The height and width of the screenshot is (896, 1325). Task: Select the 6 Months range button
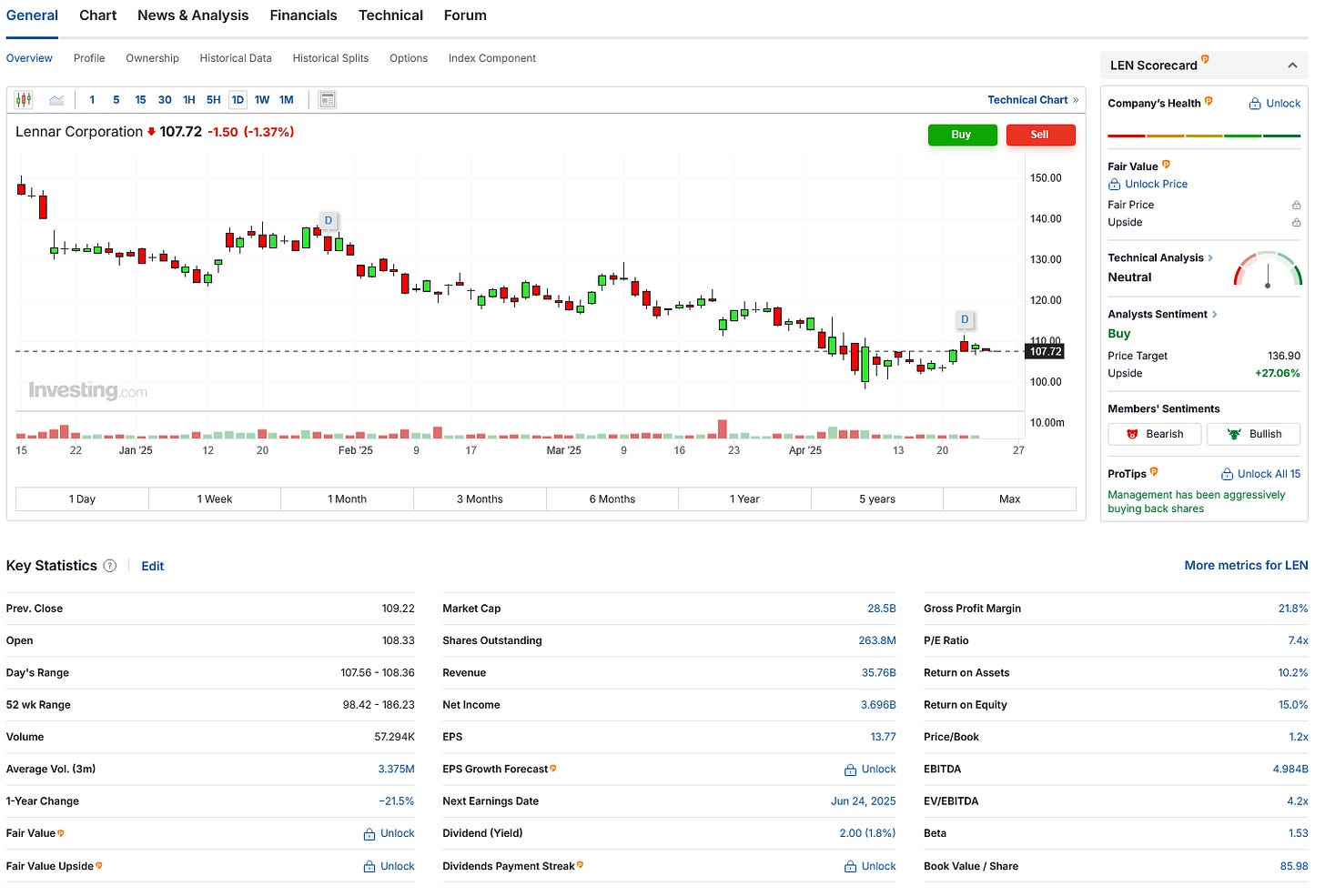(612, 499)
